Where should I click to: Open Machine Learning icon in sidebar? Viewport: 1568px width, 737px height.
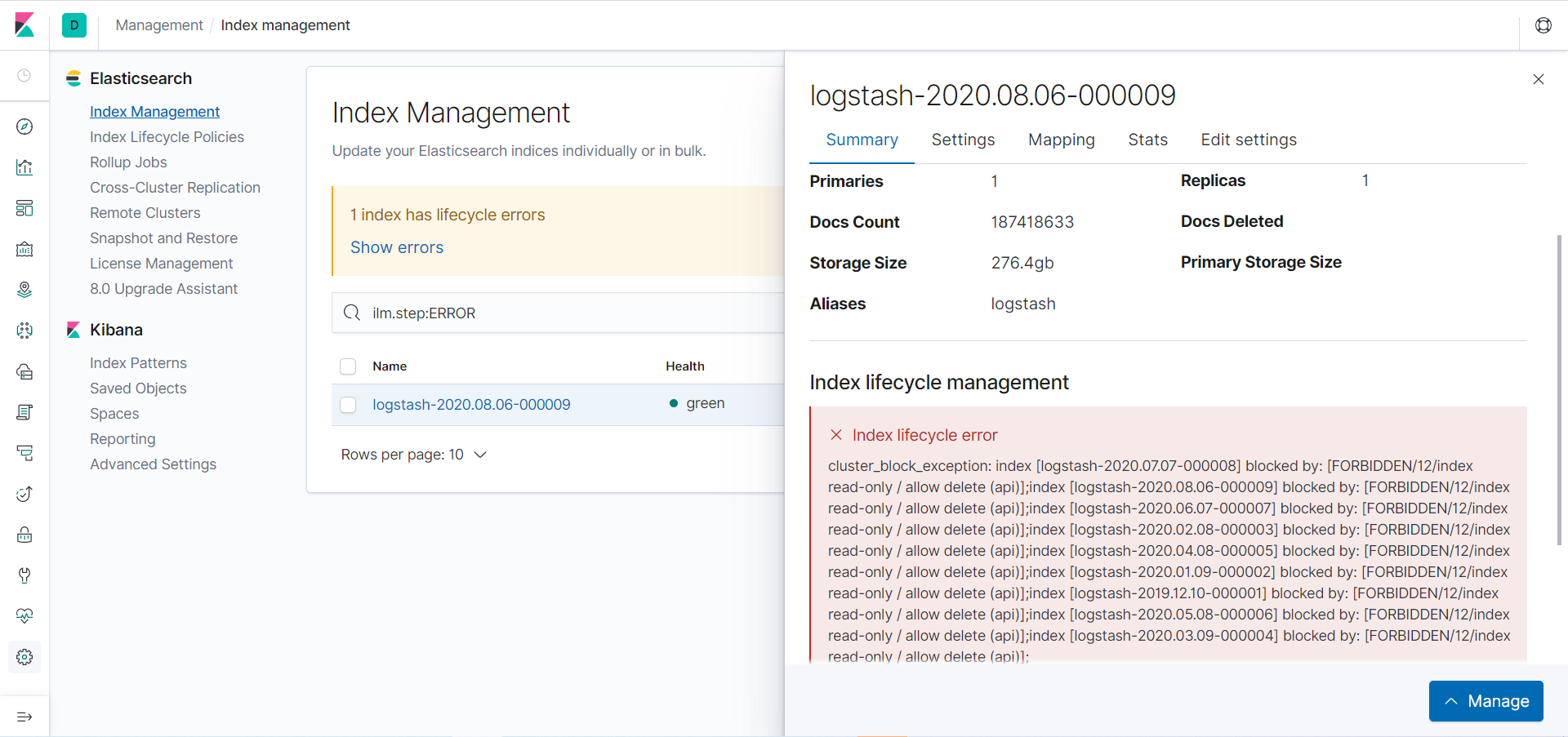point(24,331)
